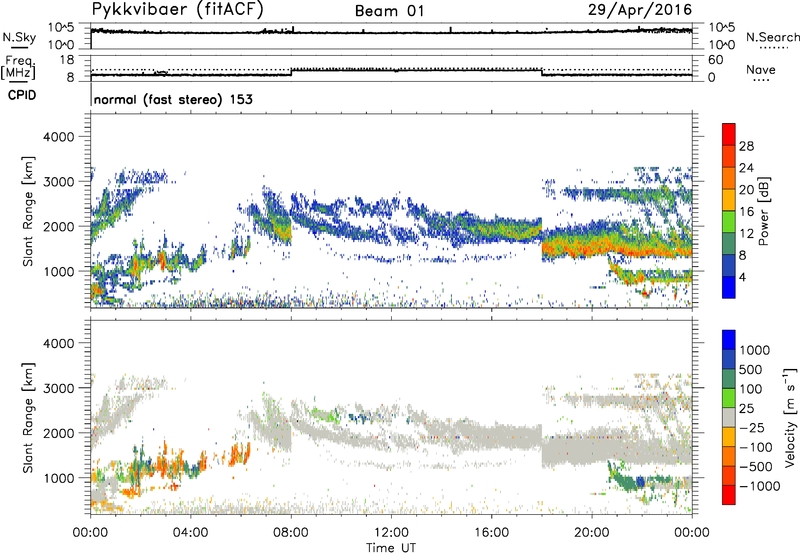Click the 60 tick on the Nave axis
Viewport: 800px width, 554px height.
point(716,60)
